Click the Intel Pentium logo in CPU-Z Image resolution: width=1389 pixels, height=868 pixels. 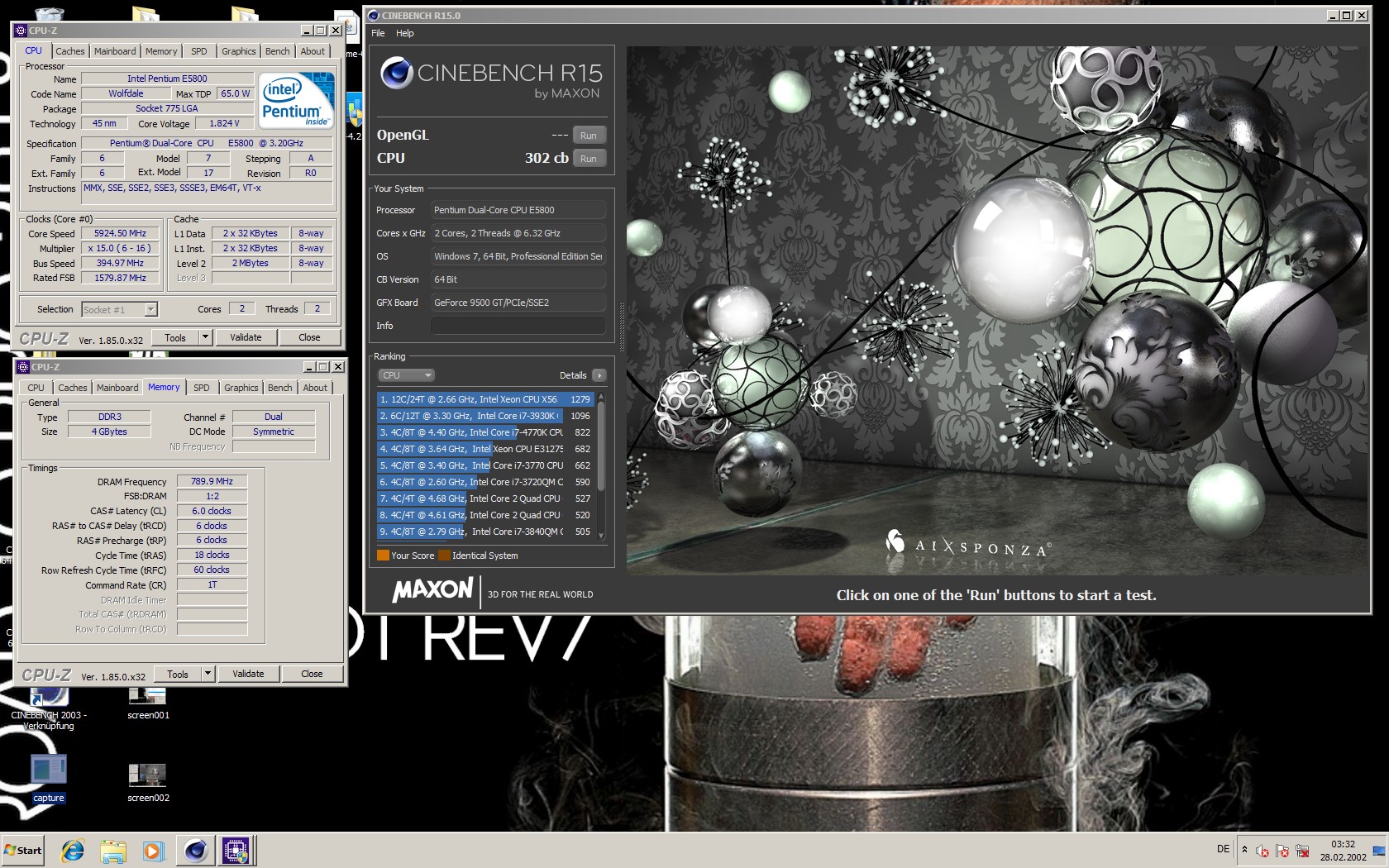point(297,100)
